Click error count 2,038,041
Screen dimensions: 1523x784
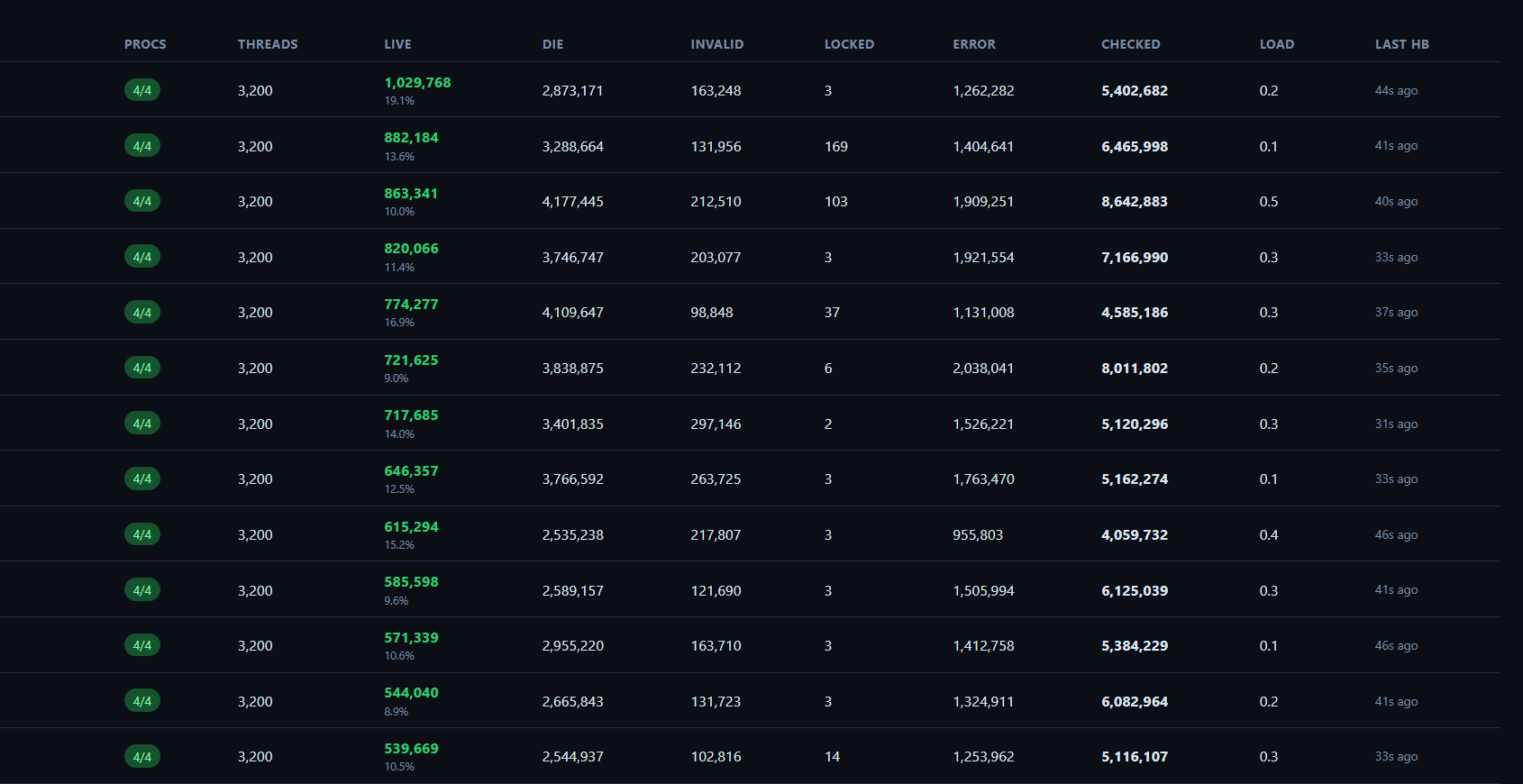pyautogui.click(x=983, y=369)
